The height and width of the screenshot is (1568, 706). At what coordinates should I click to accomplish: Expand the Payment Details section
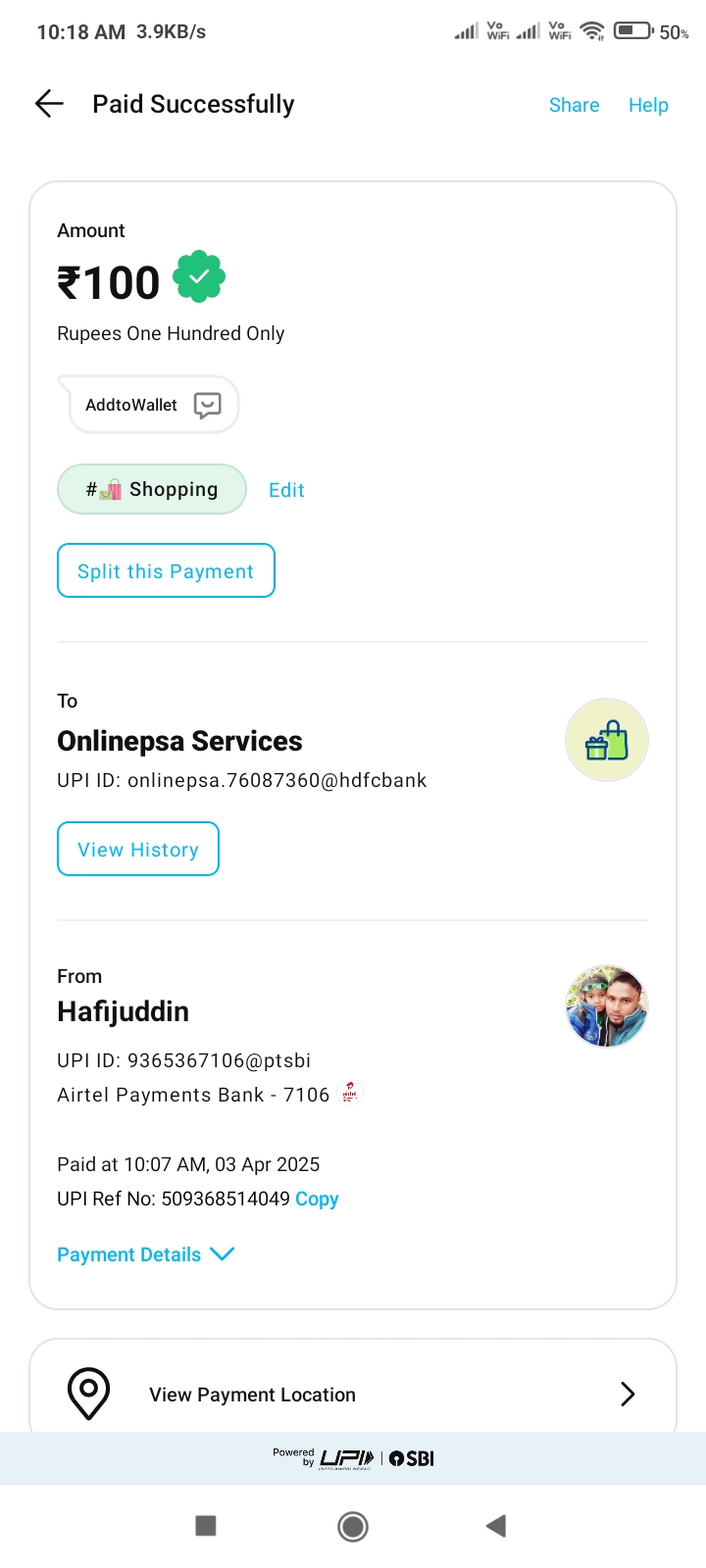(x=145, y=1254)
